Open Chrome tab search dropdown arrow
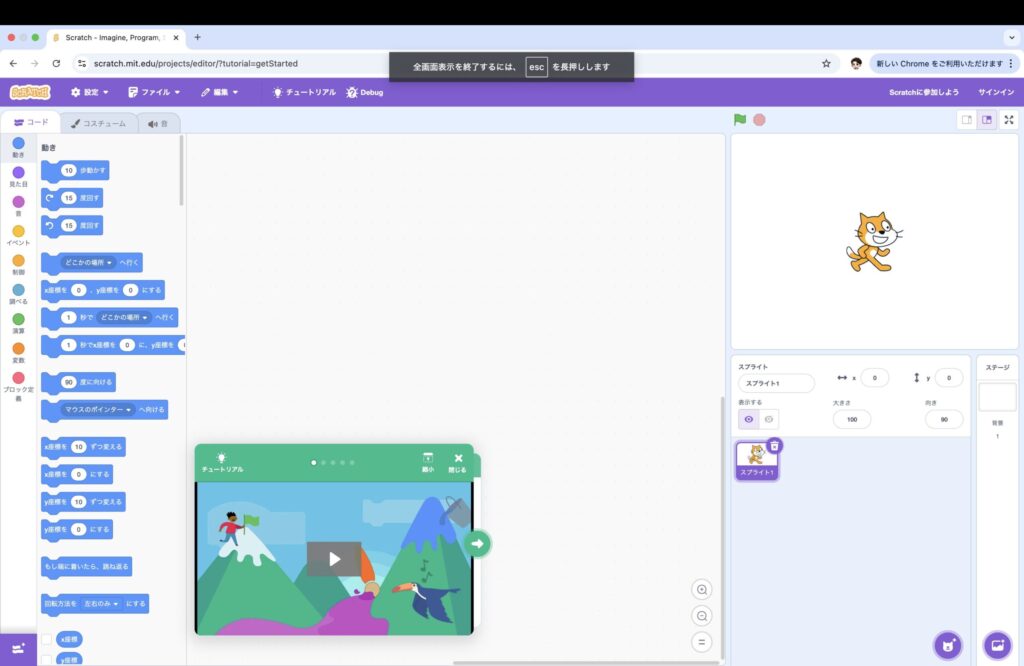The width and height of the screenshot is (1024, 666). [x=1011, y=37]
